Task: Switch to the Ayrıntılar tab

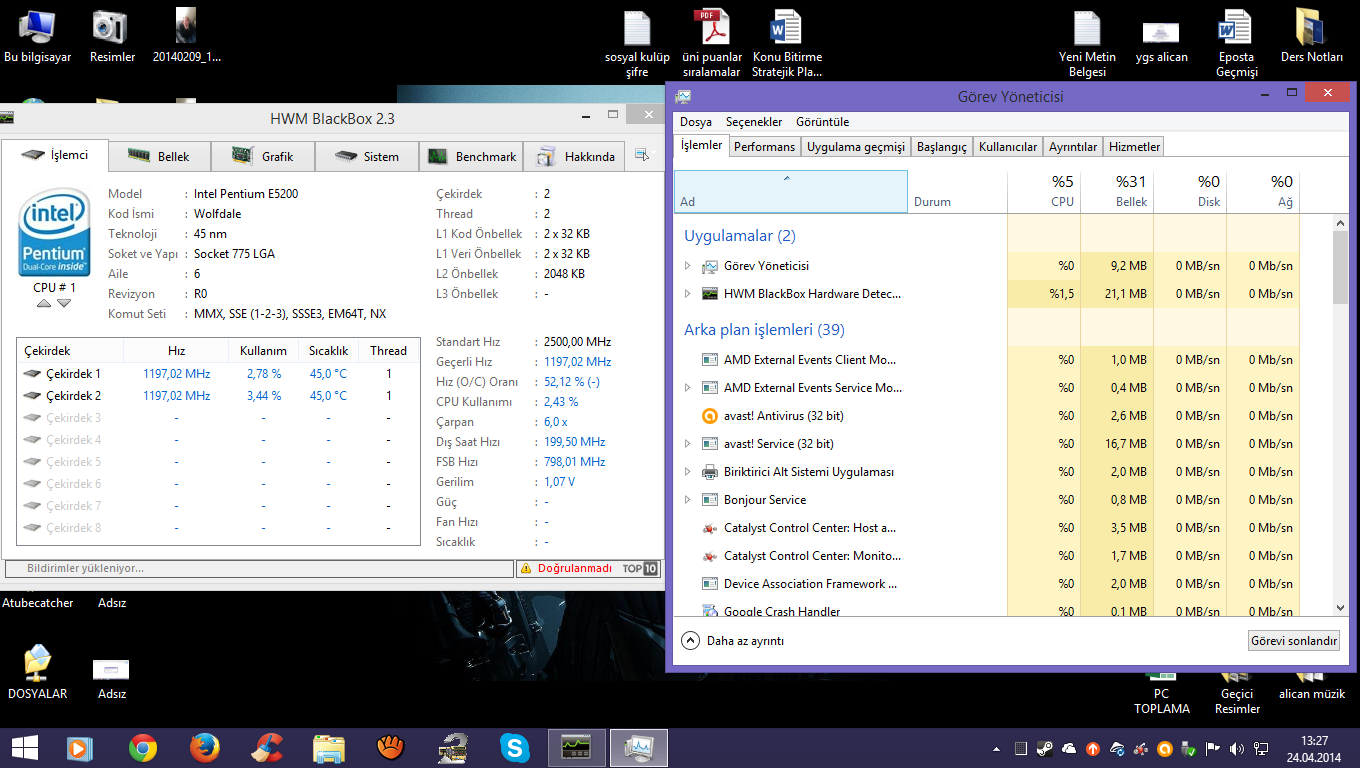Action: 1073,147
